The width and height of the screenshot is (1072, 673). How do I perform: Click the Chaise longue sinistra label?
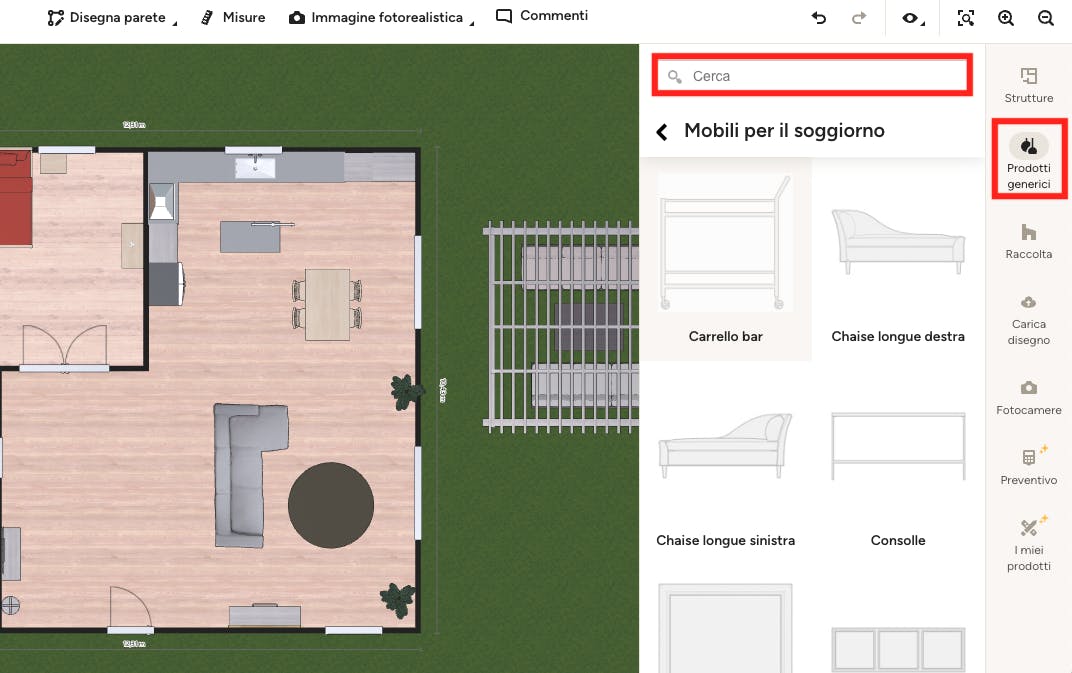[x=725, y=540]
